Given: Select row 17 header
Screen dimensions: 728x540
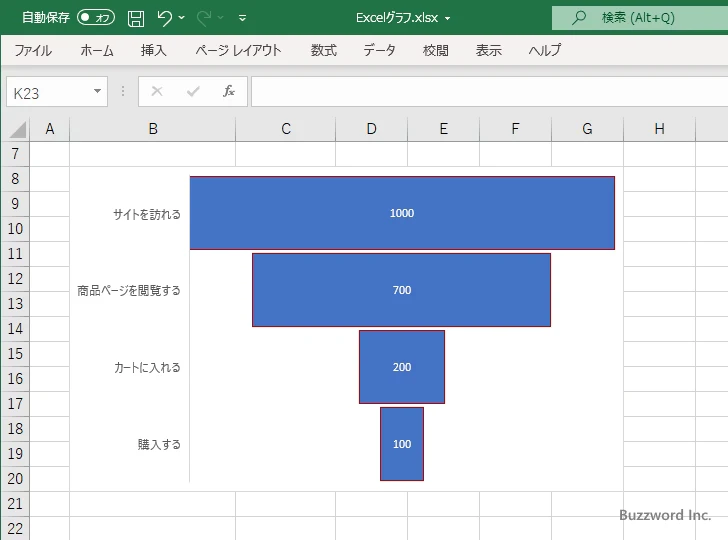Looking at the screenshot, I should (15, 403).
